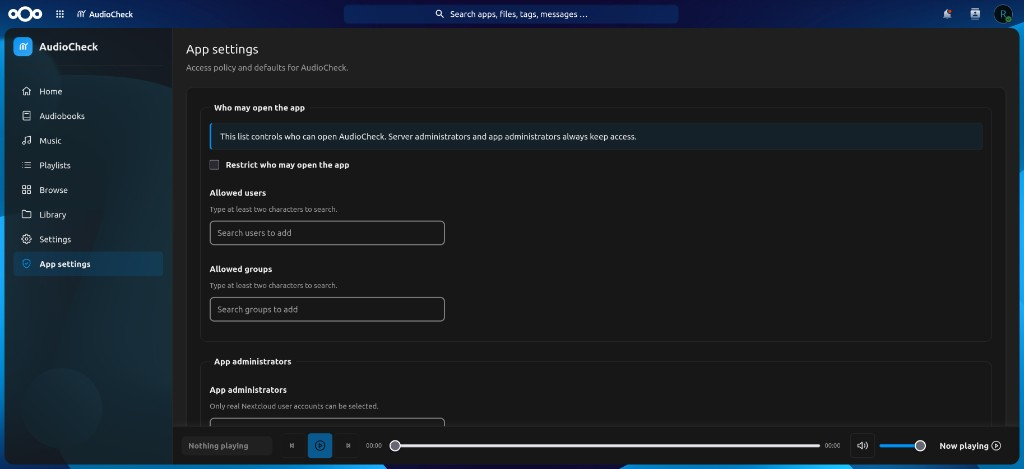This screenshot has height=469, width=1024.
Task: Skip to next track
Action: 348,445
